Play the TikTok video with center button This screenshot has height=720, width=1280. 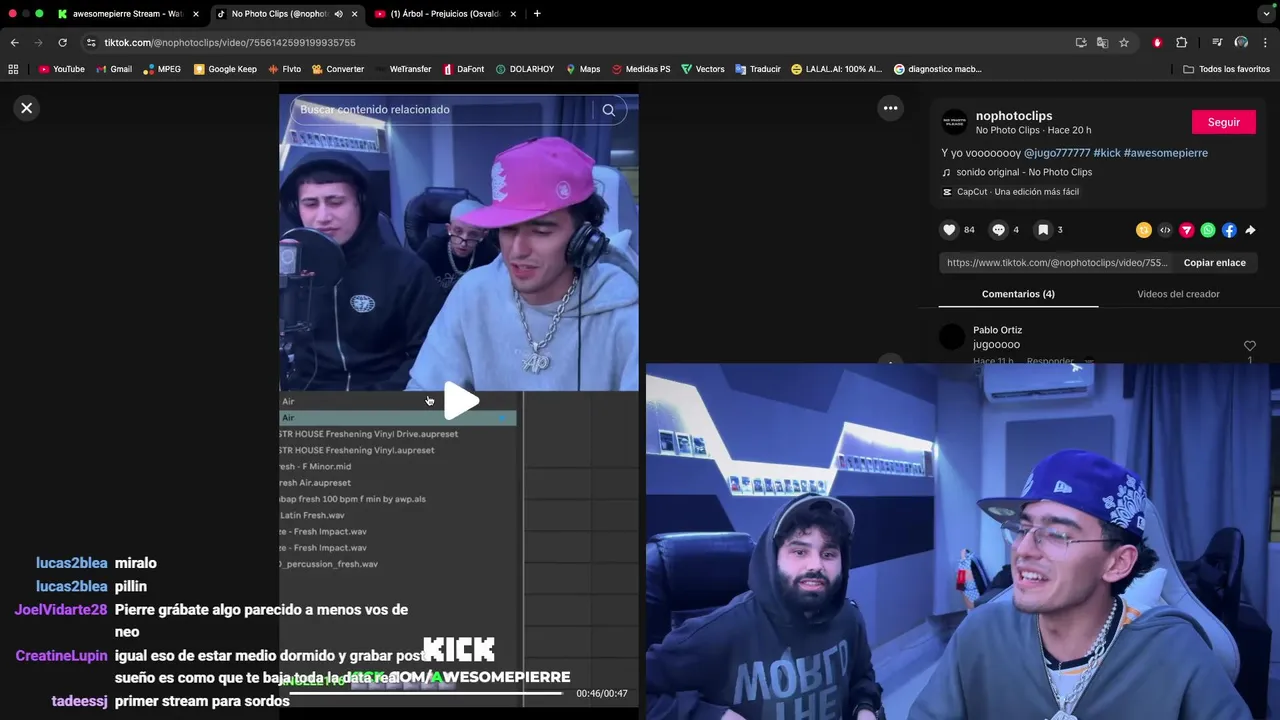tap(461, 400)
